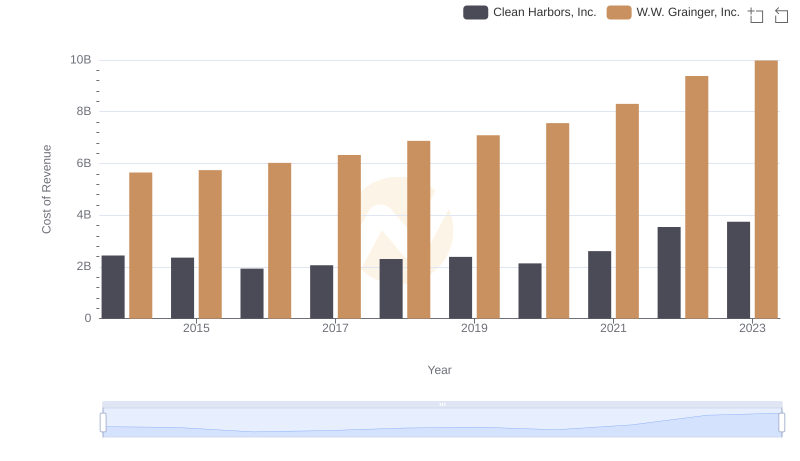
Task: Click the 'Cost of Revenue' axis title
Action: [46, 189]
